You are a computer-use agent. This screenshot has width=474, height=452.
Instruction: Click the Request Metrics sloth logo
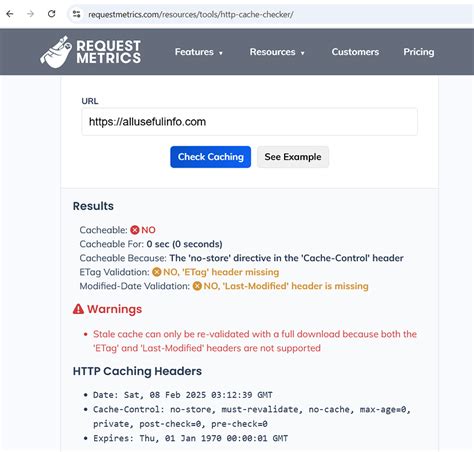tap(56, 52)
